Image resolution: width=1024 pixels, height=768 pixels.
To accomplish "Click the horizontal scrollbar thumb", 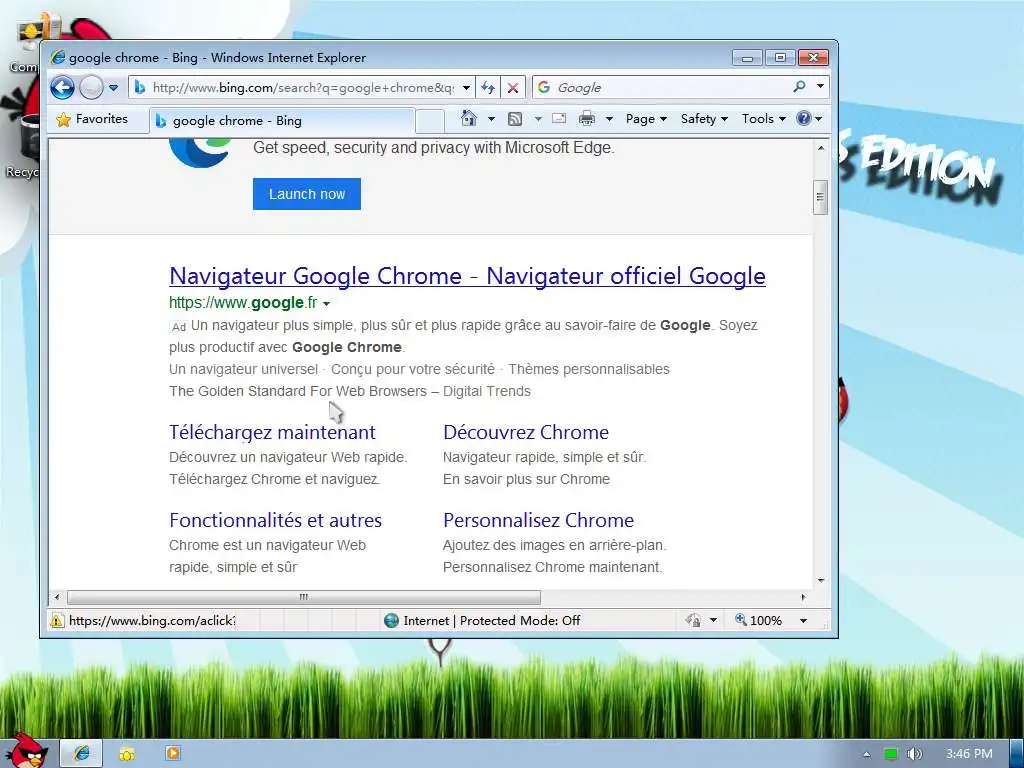I will (304, 597).
